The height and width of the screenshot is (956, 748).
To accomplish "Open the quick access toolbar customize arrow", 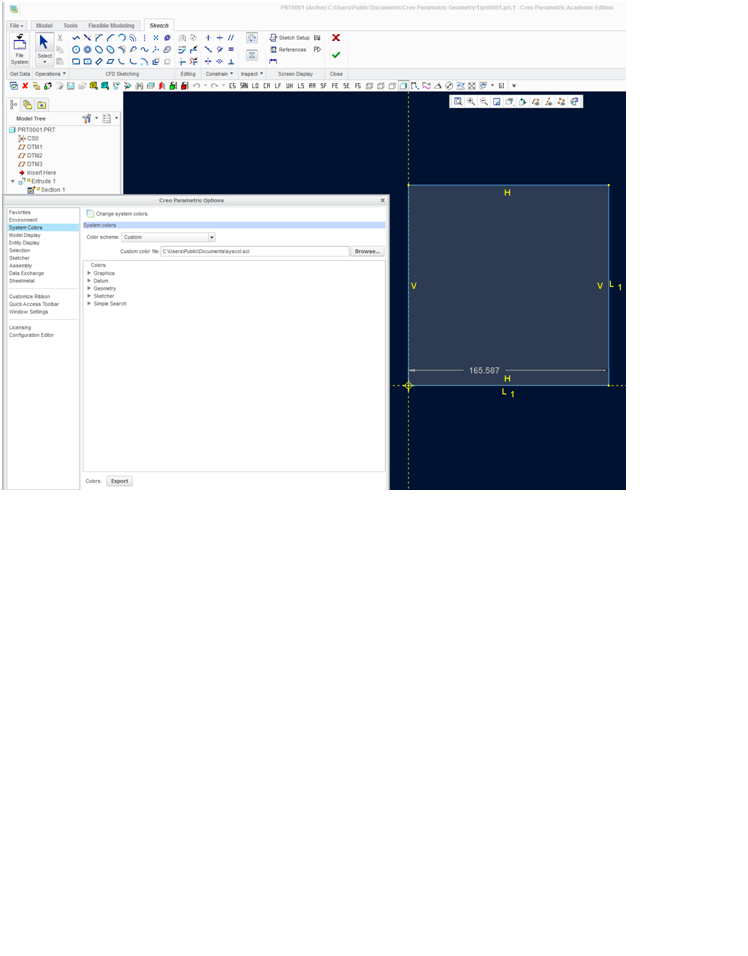I will click(x=514, y=86).
